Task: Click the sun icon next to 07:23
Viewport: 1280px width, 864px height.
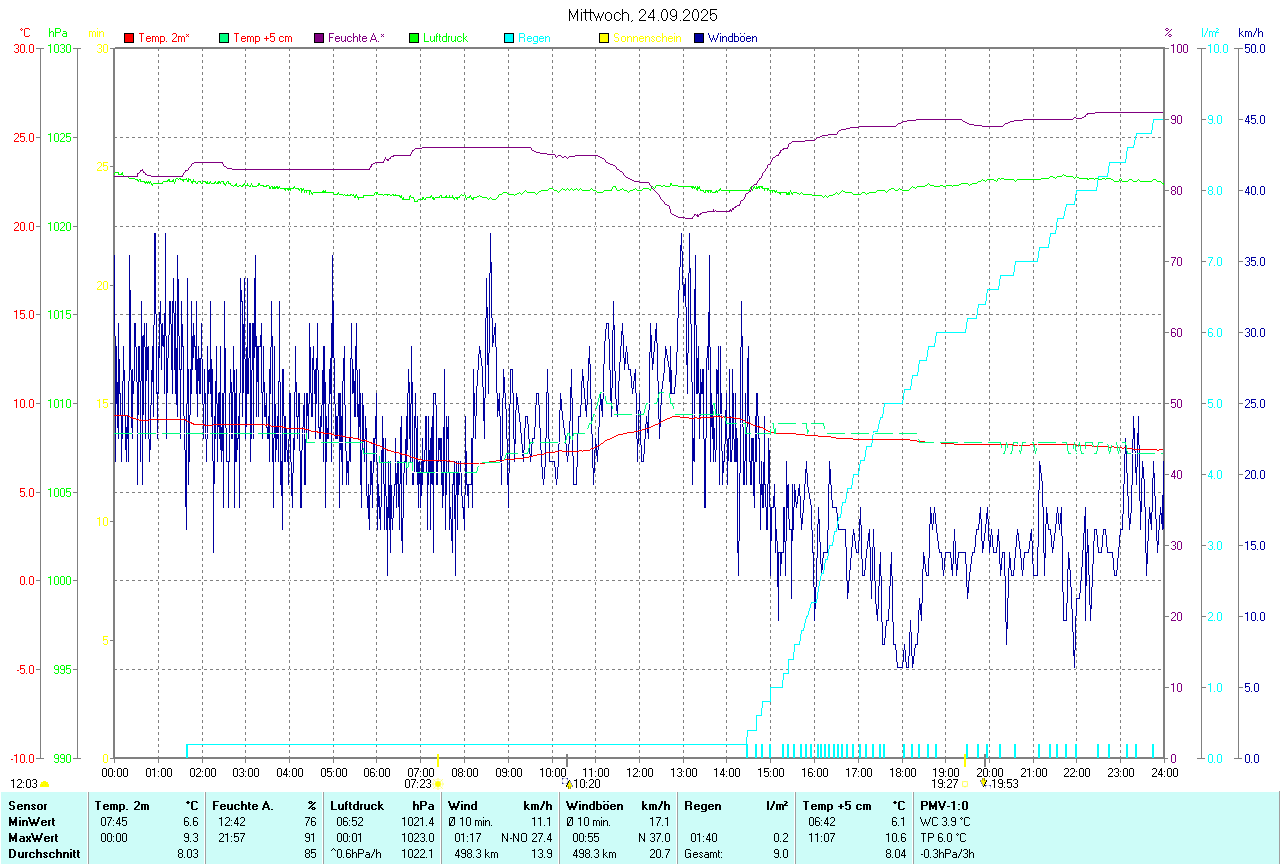Action: click(x=438, y=785)
